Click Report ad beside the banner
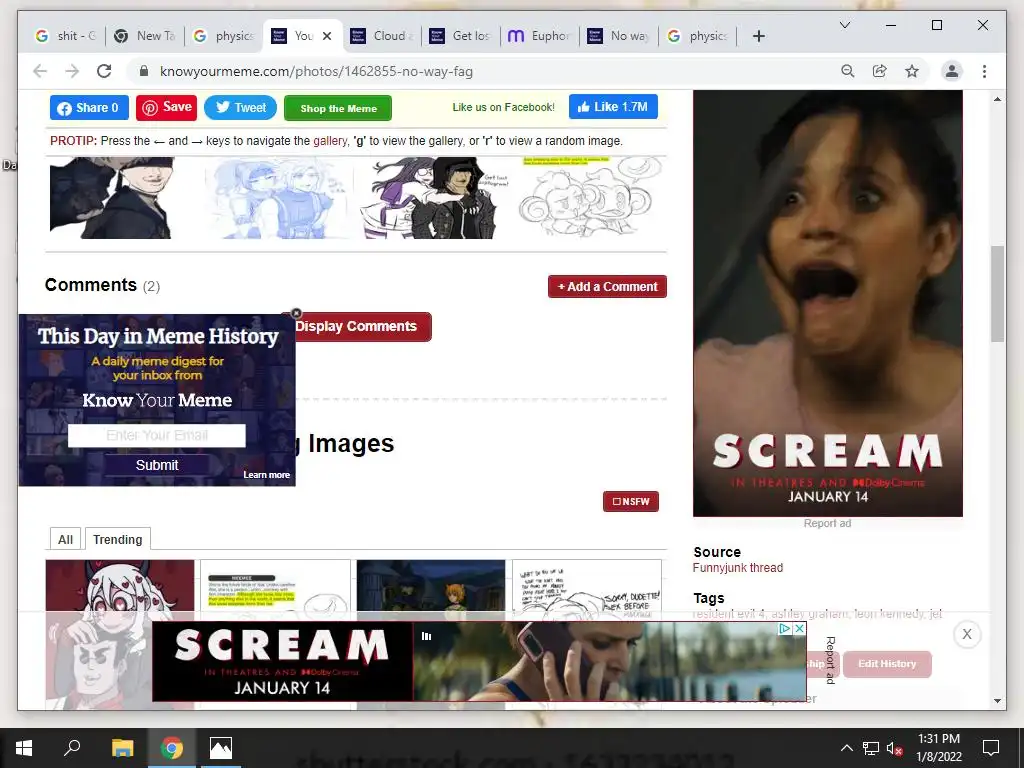Screen dimensions: 1024x768 831,660
